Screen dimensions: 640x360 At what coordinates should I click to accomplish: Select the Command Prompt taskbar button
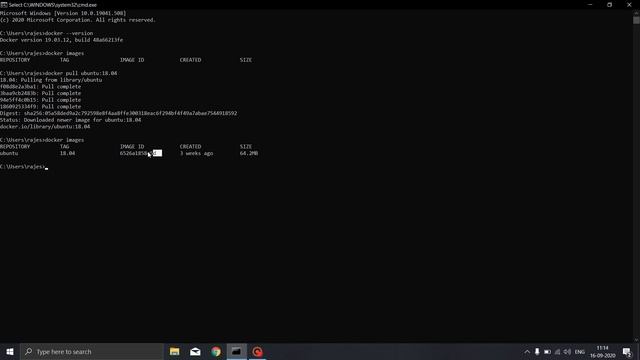pos(237,351)
